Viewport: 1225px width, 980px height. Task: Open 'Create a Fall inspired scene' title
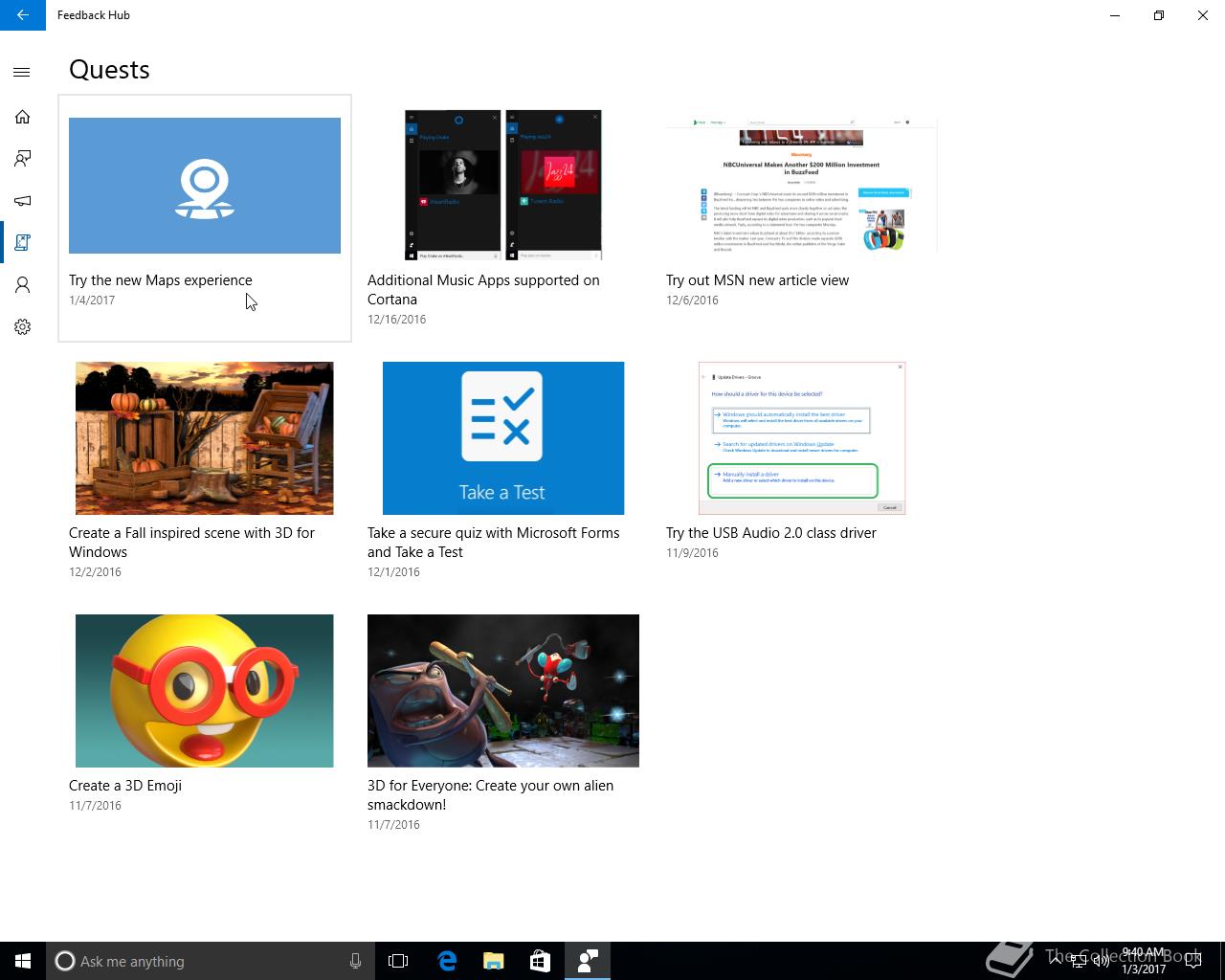point(191,543)
